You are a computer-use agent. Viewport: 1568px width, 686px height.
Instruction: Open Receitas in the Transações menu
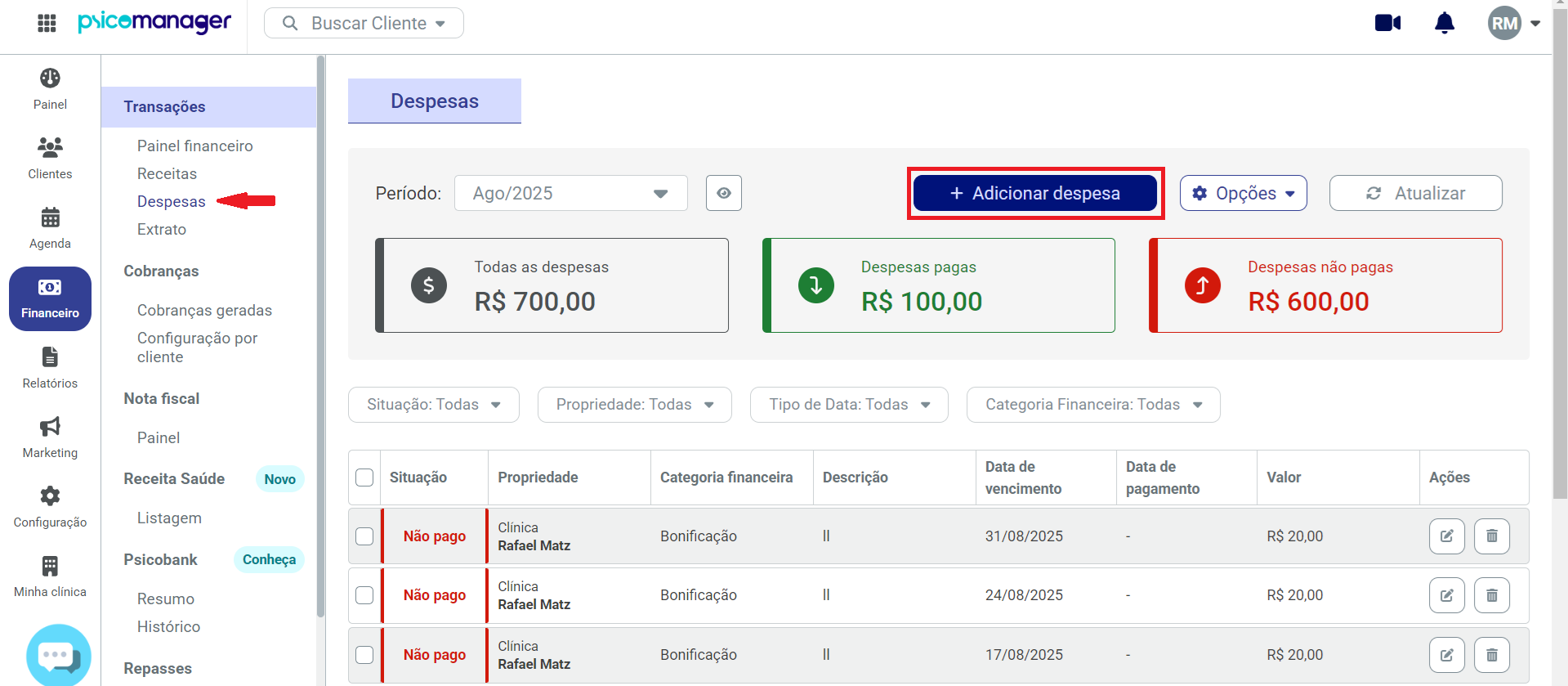pyautogui.click(x=167, y=173)
